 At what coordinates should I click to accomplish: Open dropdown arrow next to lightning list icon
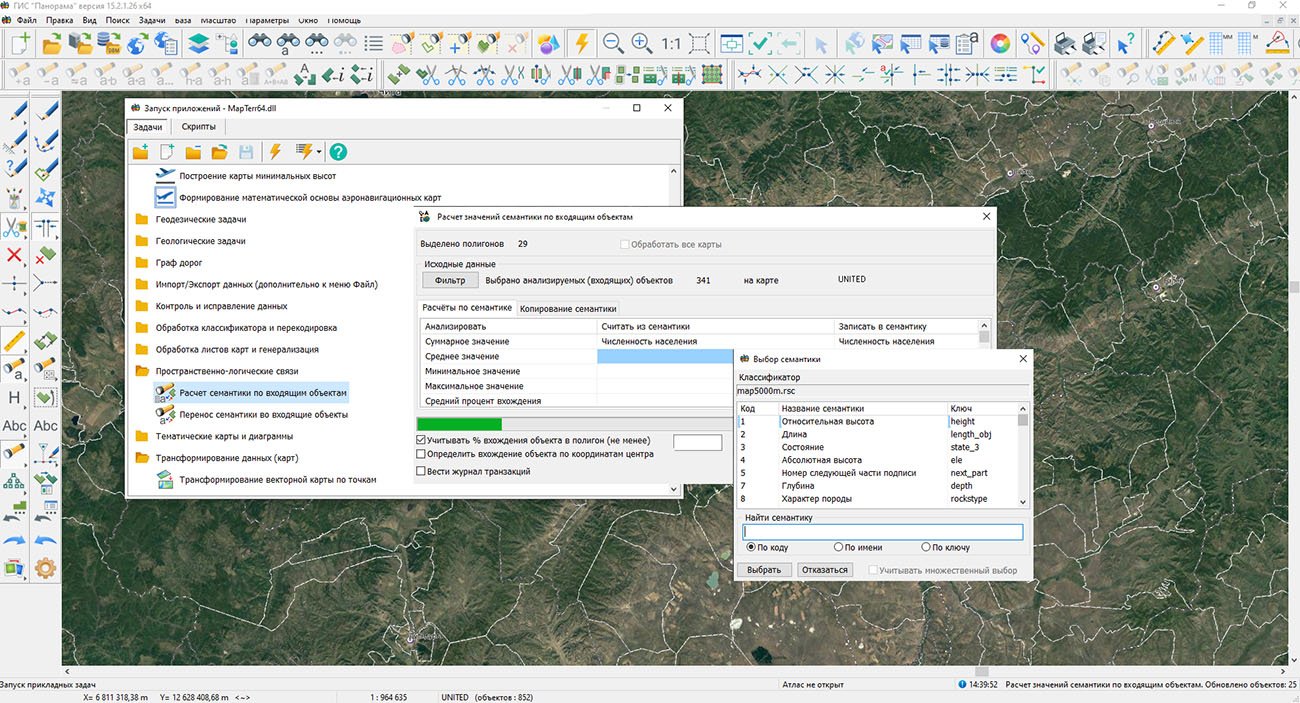tap(319, 152)
